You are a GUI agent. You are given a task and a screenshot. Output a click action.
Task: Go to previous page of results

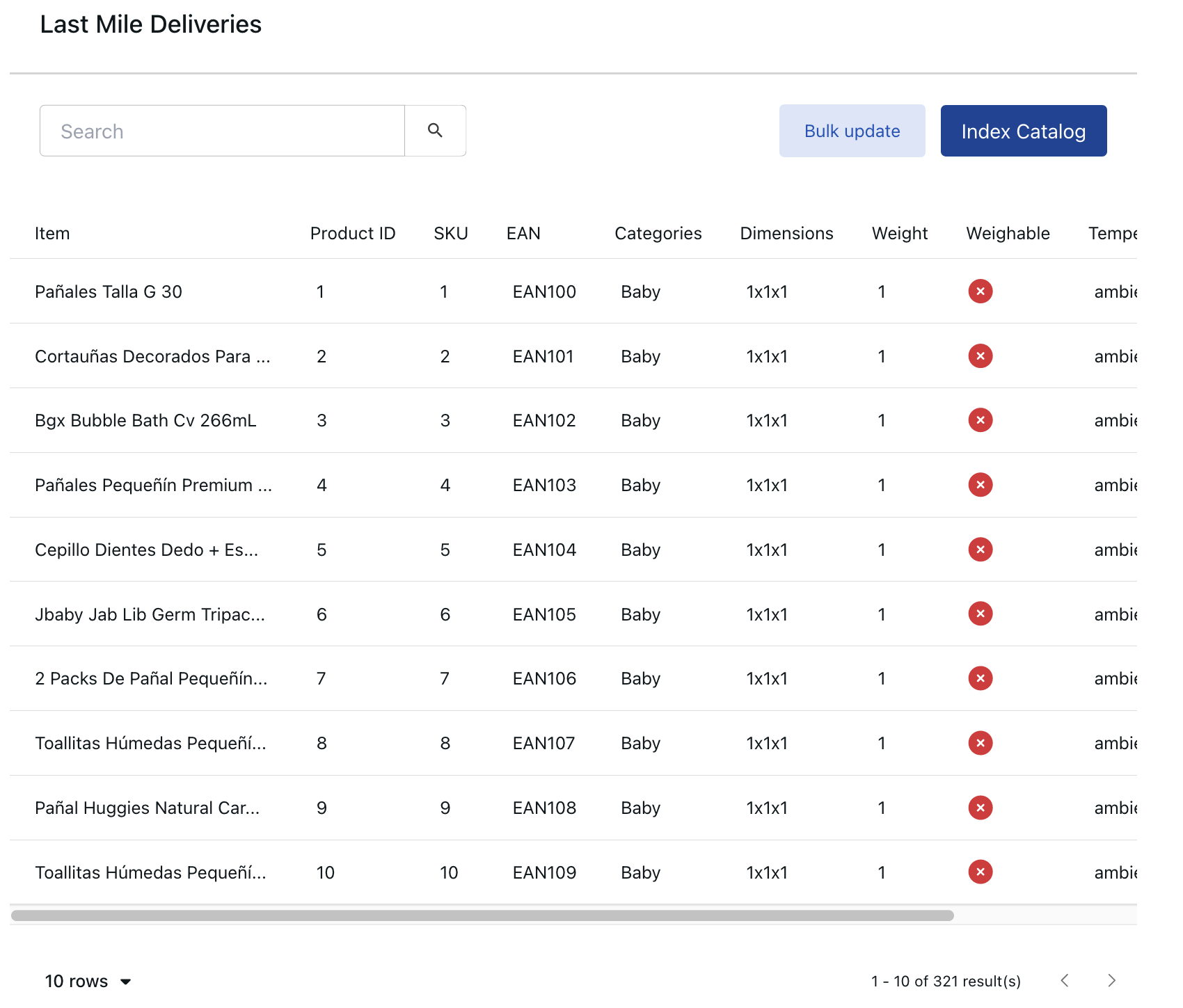point(1064,980)
